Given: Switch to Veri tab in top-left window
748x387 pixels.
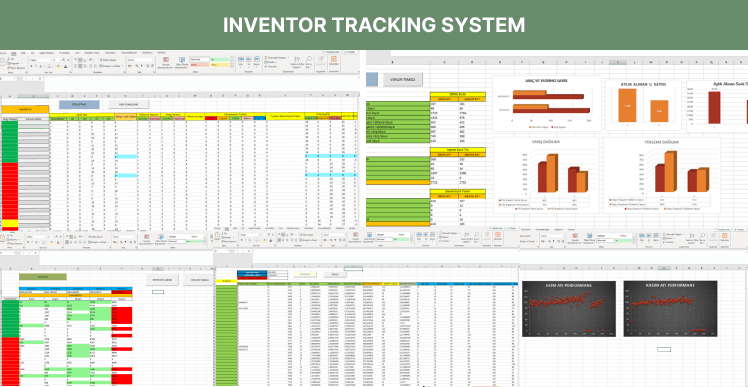Looking at the screenshot, I should (77, 52).
